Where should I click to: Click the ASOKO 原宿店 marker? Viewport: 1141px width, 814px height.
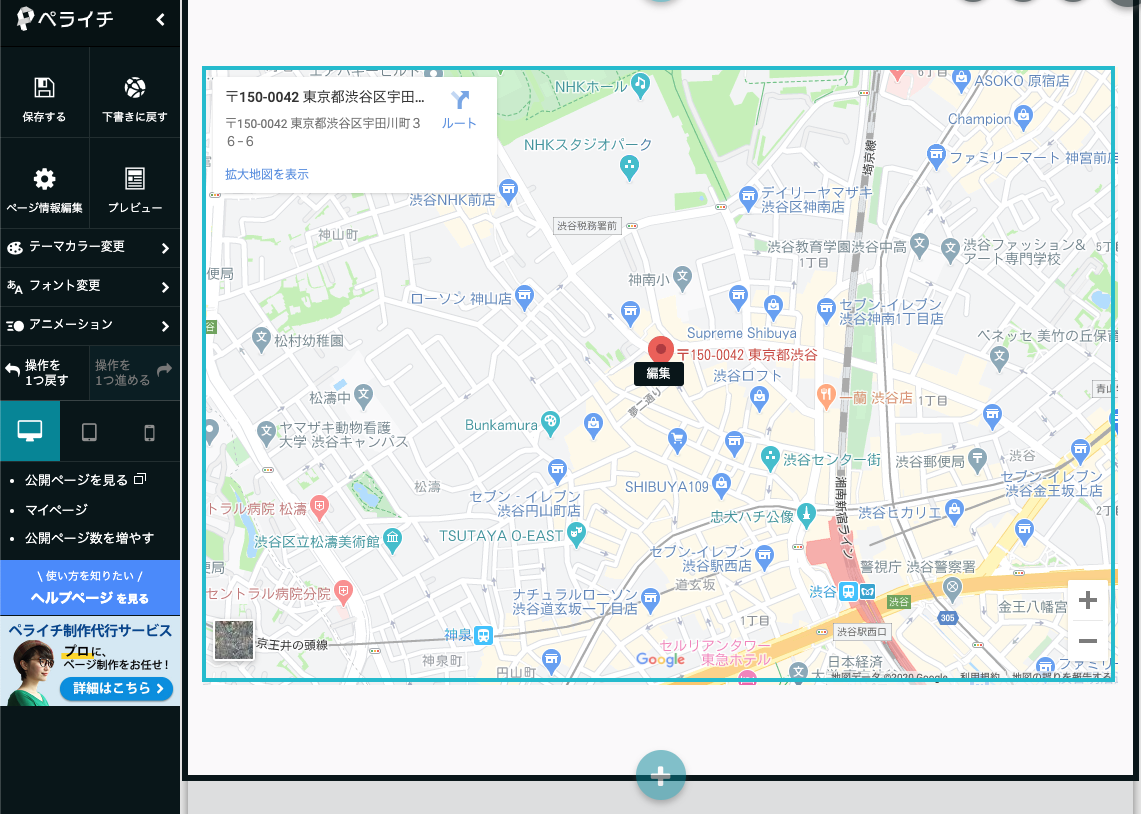pyautogui.click(x=961, y=79)
